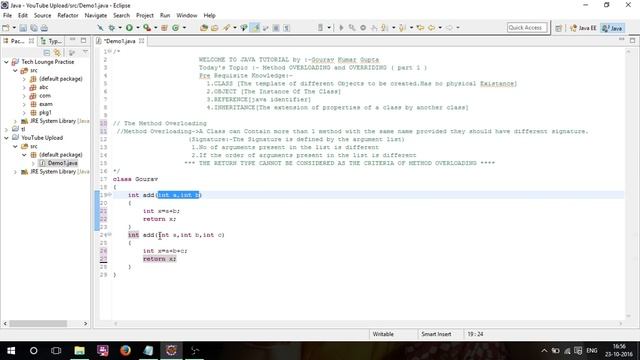Open the Debug configurations dropdown arrow
The width and height of the screenshot is (640, 360).
coord(120,28)
